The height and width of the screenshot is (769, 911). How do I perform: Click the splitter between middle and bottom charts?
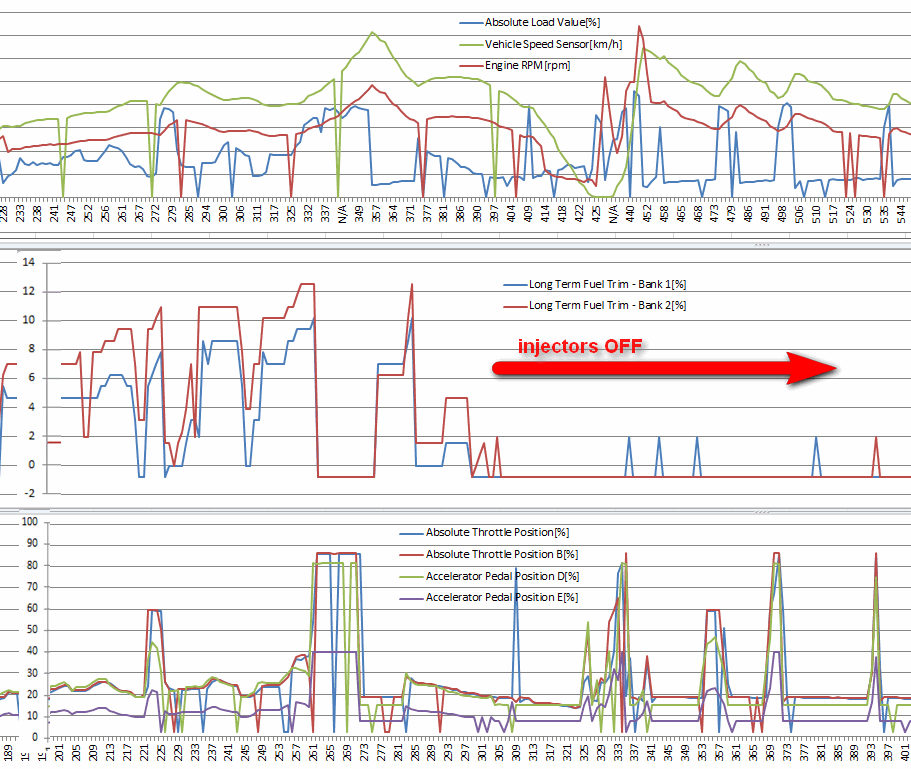456,512
